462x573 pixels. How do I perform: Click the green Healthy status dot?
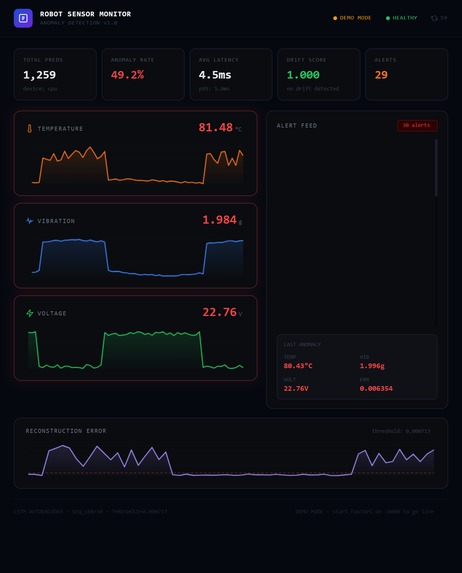388,18
